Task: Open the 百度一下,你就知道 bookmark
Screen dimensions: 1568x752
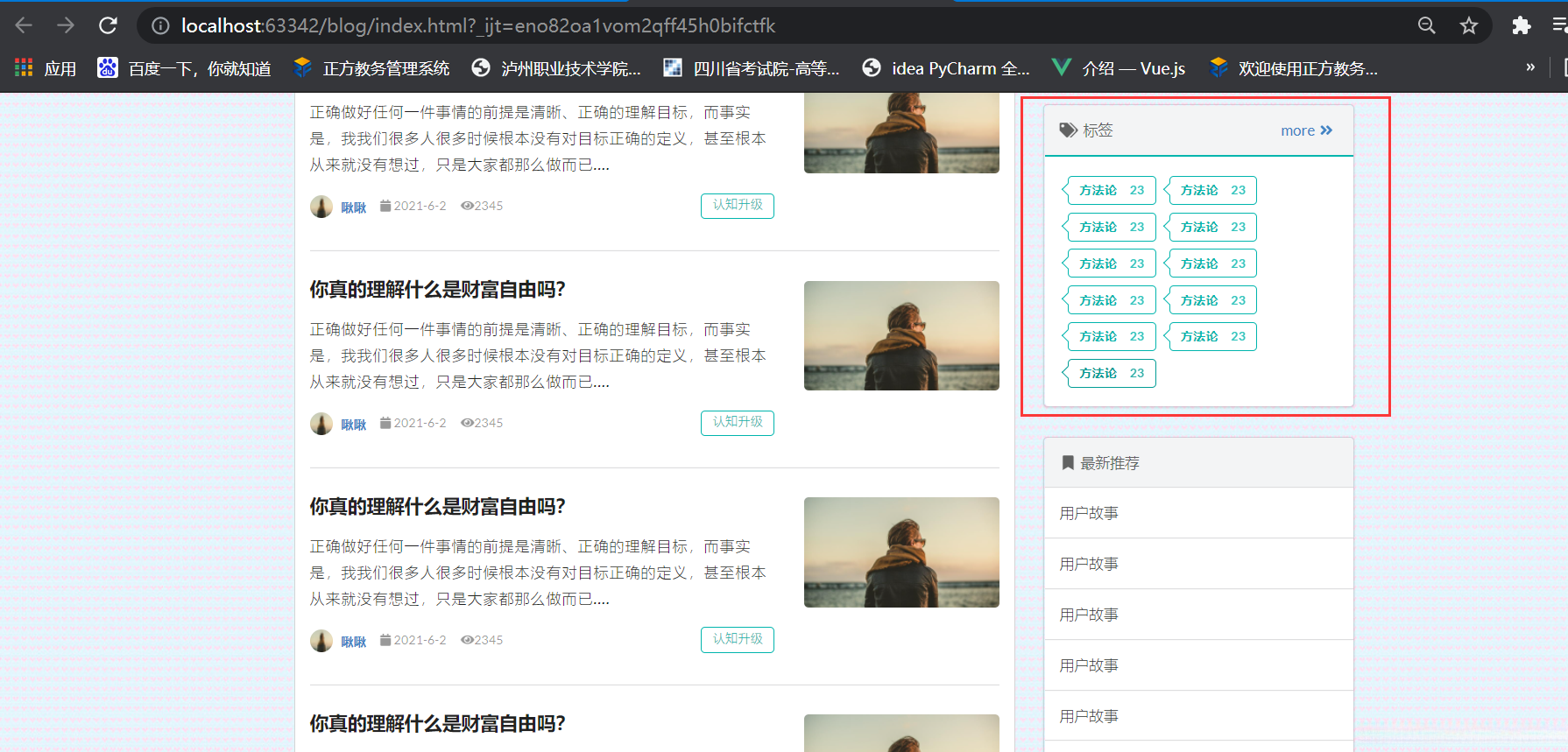Action: pyautogui.click(x=184, y=68)
